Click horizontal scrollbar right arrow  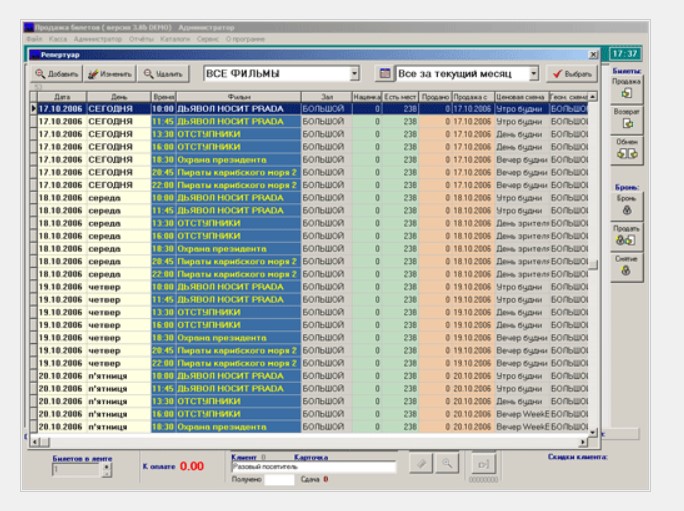(583, 442)
